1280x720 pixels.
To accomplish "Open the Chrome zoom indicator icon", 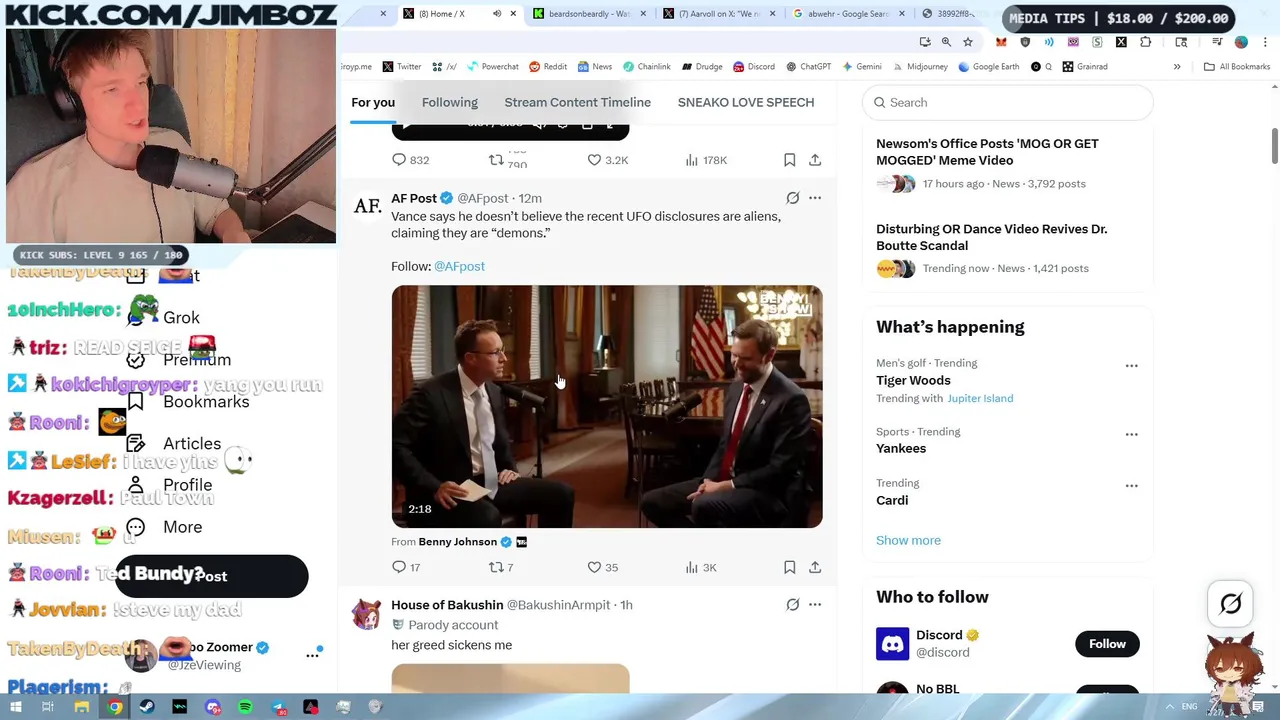I will (x=946, y=42).
